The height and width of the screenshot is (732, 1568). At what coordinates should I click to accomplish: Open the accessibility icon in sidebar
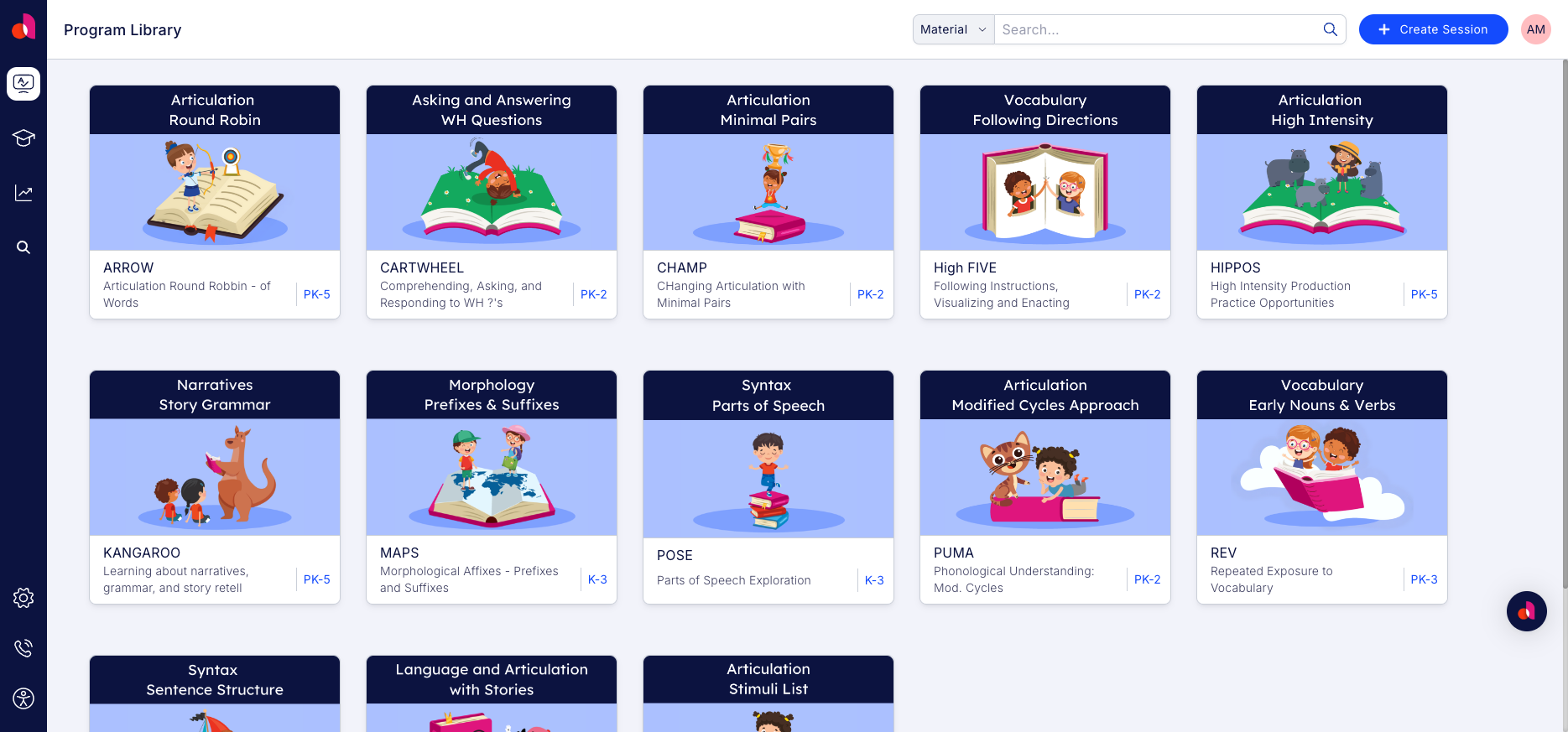tap(23, 698)
